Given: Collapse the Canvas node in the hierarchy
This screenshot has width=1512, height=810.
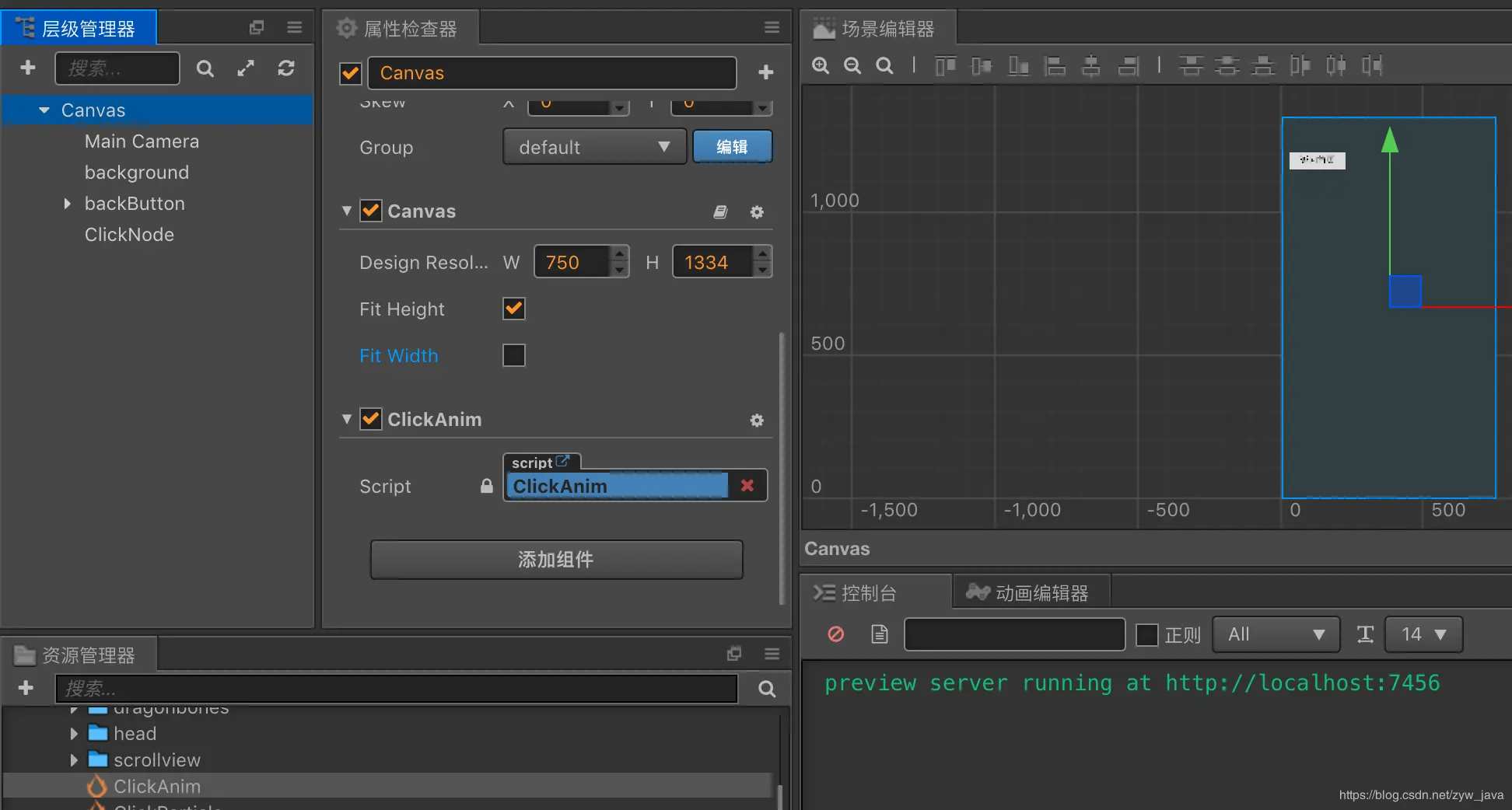Looking at the screenshot, I should [44, 110].
